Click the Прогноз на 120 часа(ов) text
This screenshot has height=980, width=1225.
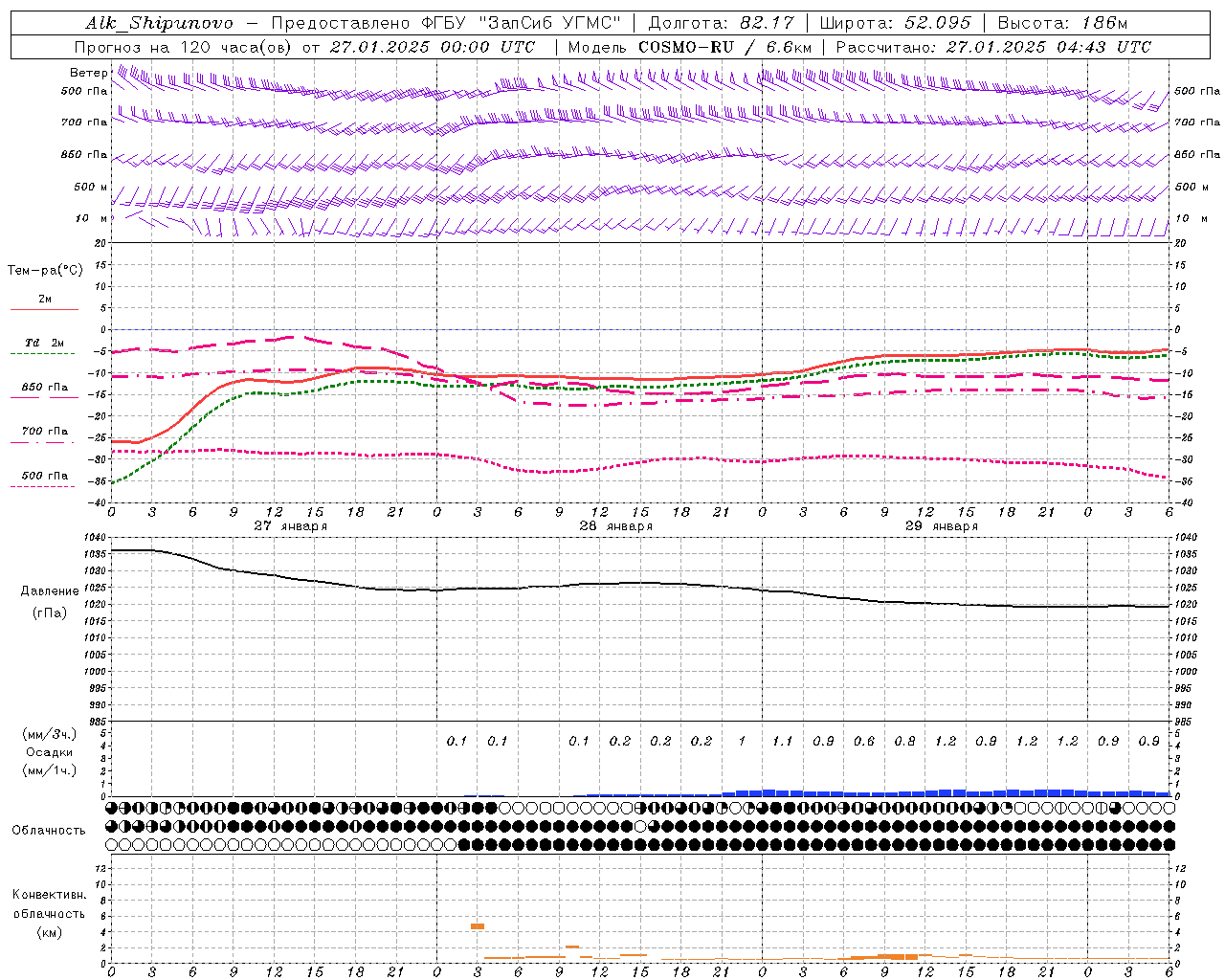pyautogui.click(x=183, y=47)
